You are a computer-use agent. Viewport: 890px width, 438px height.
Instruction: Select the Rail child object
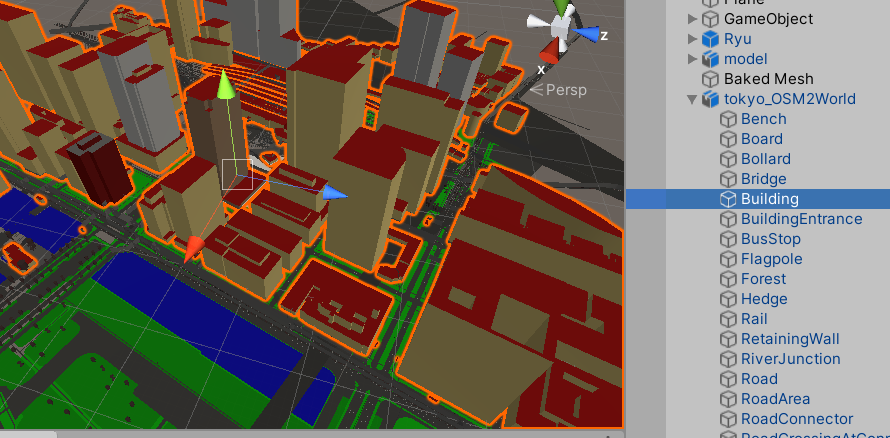754,319
